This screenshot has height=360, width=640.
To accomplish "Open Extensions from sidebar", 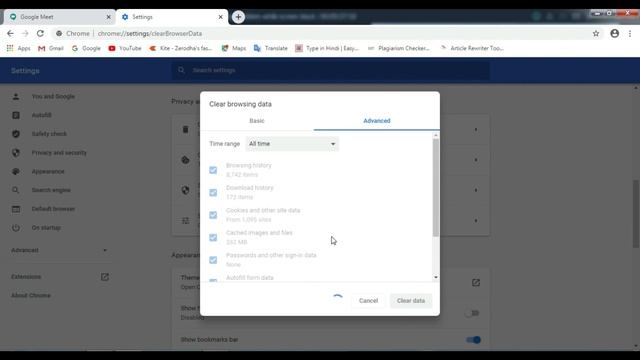I will pos(26,277).
